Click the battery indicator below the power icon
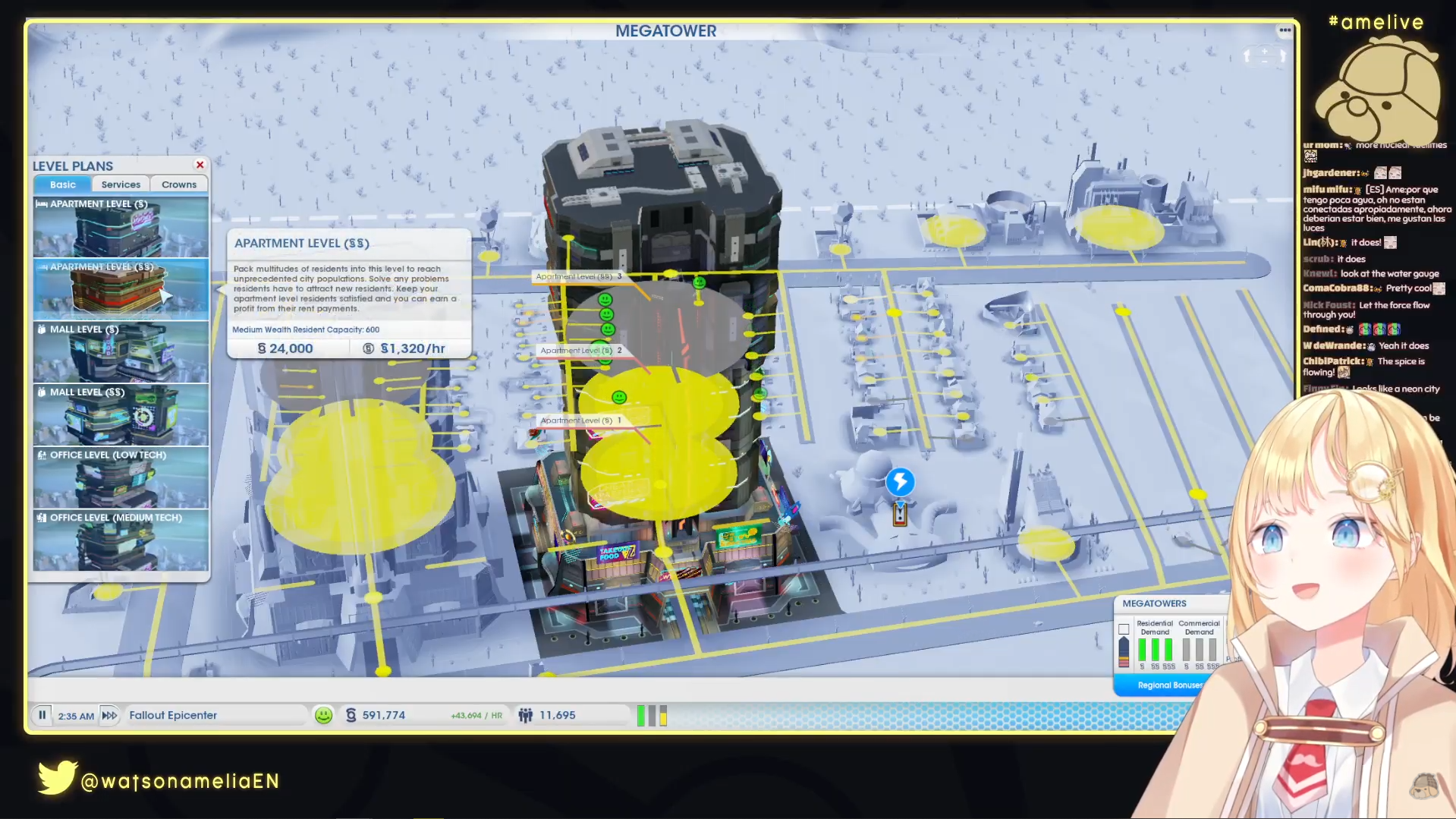Image resolution: width=1456 pixels, height=819 pixels. pos(900,514)
